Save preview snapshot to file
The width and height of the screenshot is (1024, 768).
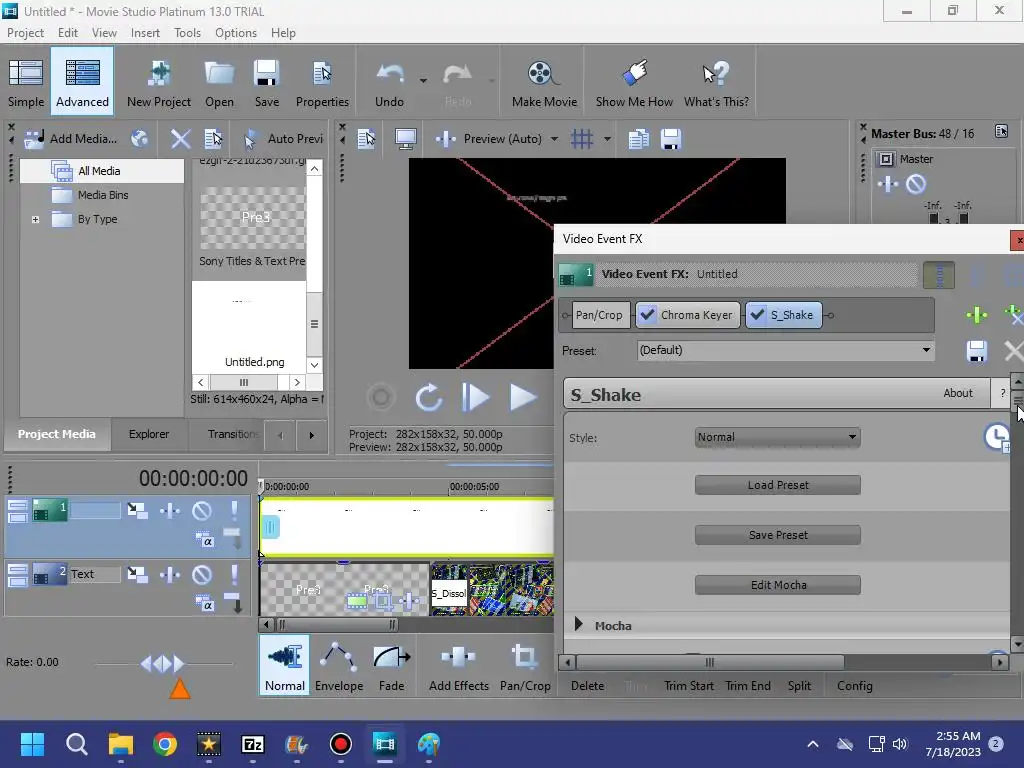671,138
